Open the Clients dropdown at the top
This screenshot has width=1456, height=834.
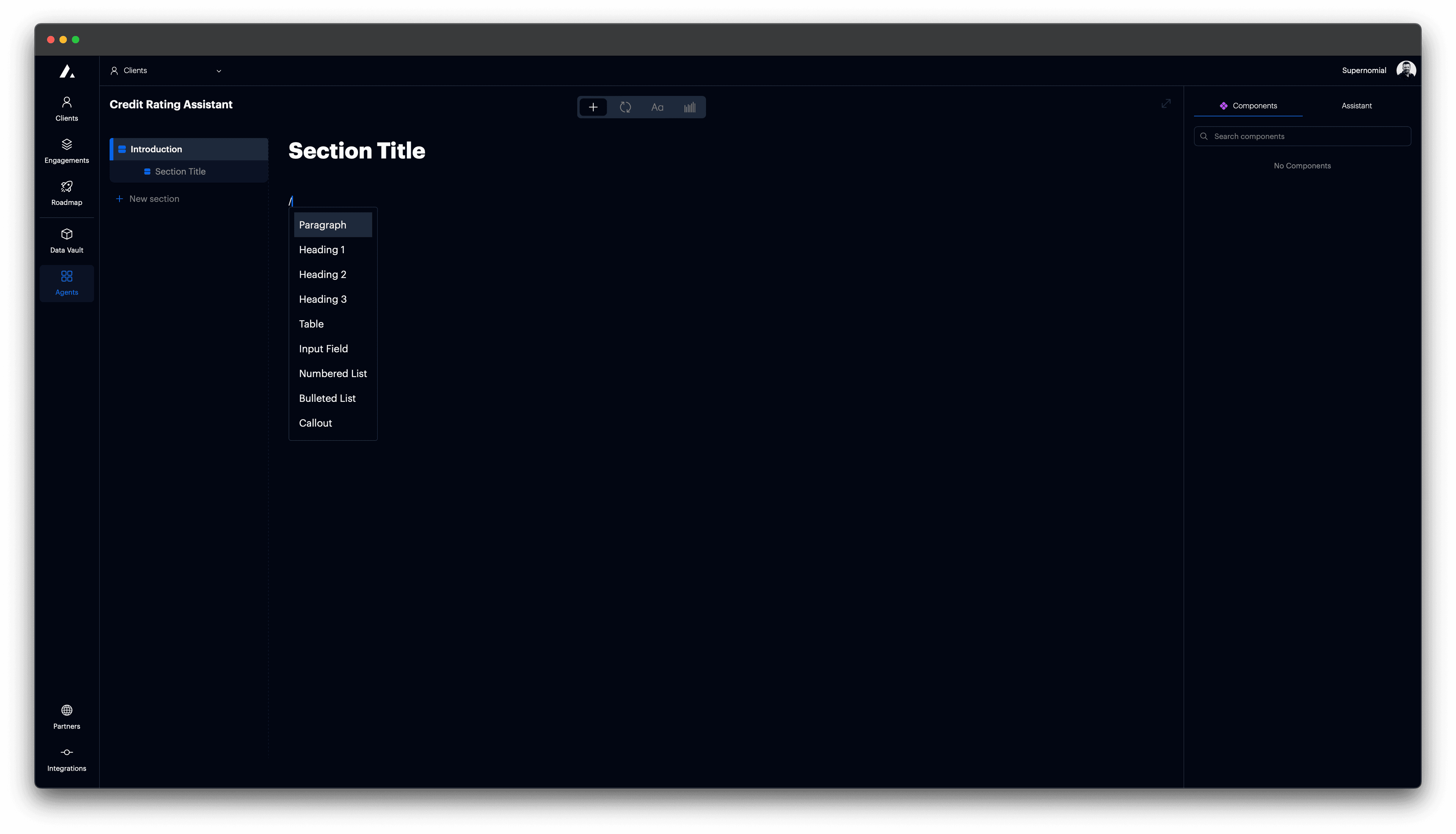point(165,71)
